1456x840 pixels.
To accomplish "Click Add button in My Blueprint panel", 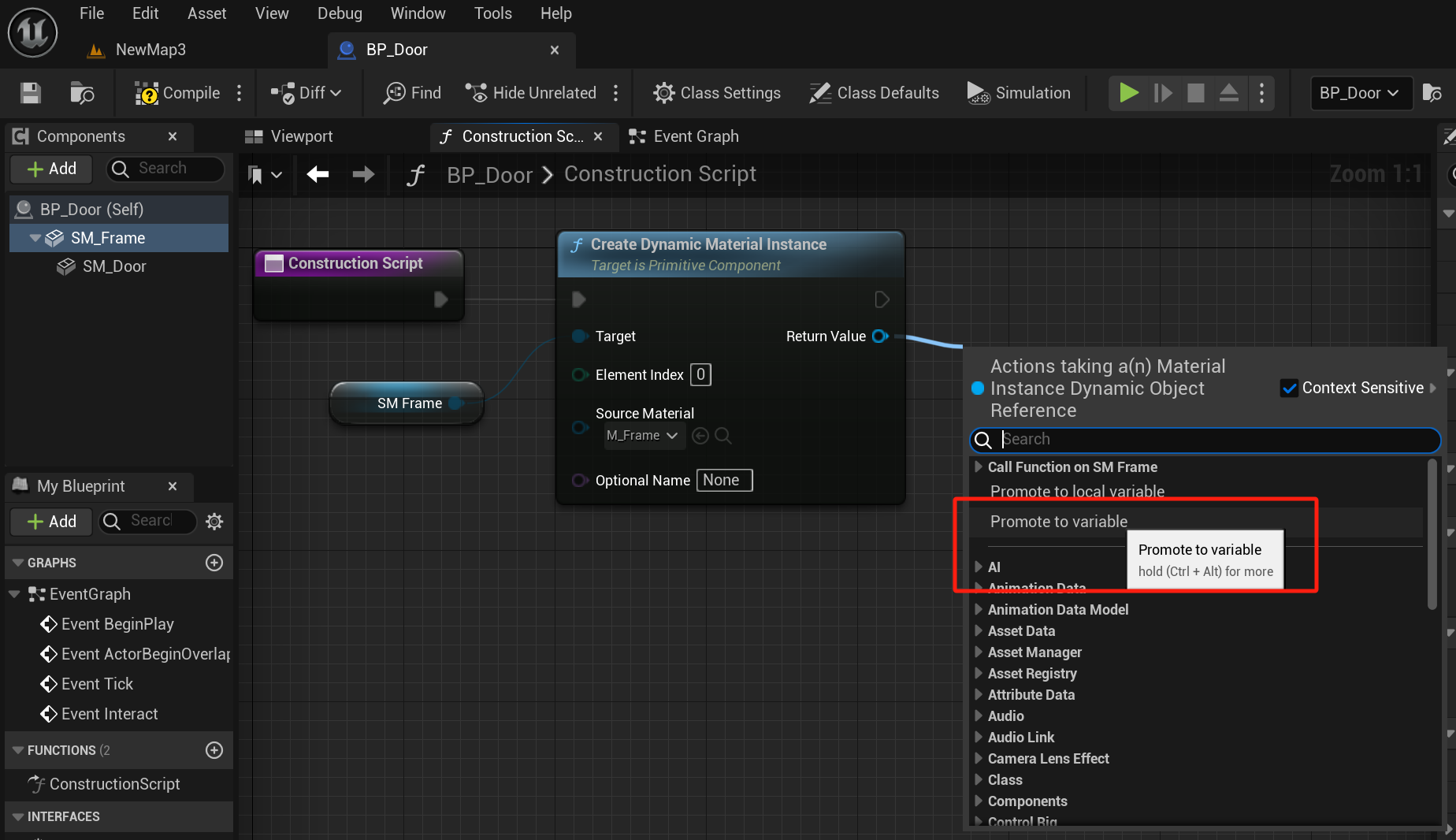I will click(52, 521).
